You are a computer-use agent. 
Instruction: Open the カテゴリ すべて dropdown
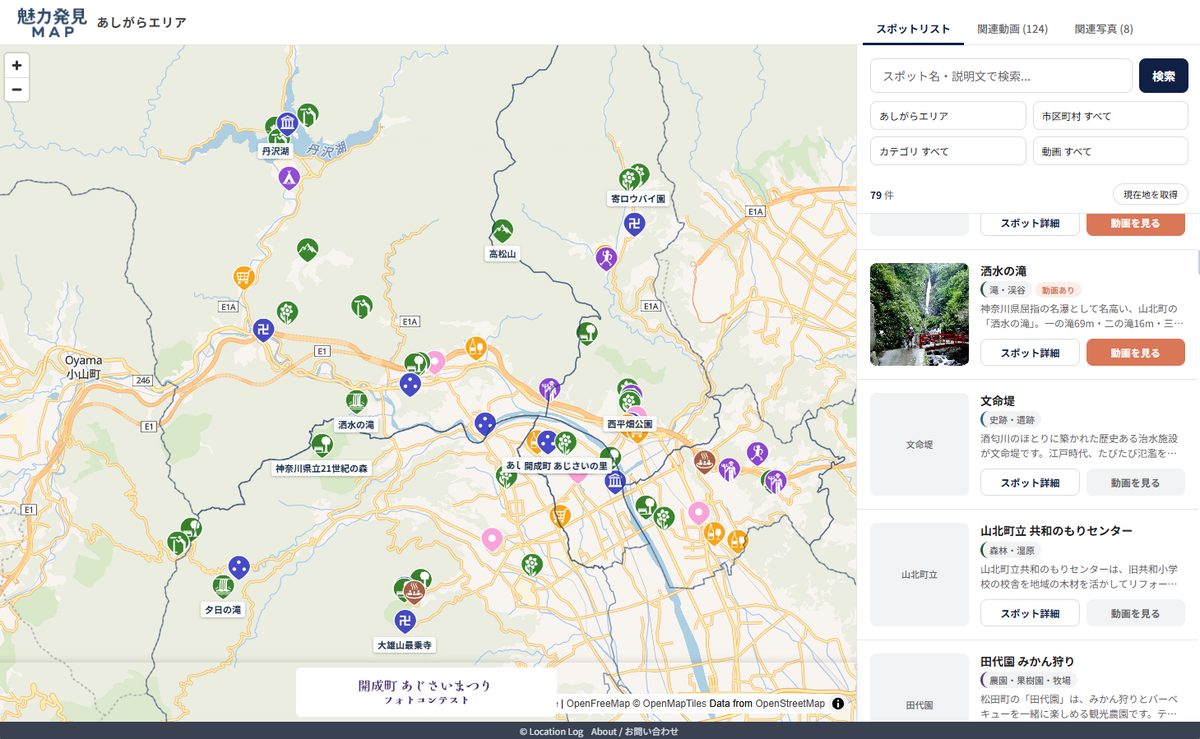pyautogui.click(x=948, y=151)
